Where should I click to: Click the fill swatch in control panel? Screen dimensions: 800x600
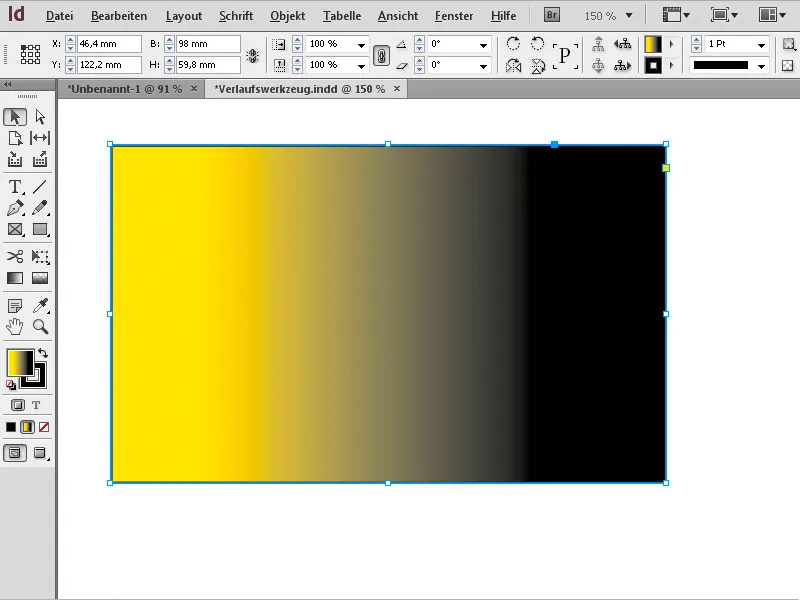click(653, 44)
